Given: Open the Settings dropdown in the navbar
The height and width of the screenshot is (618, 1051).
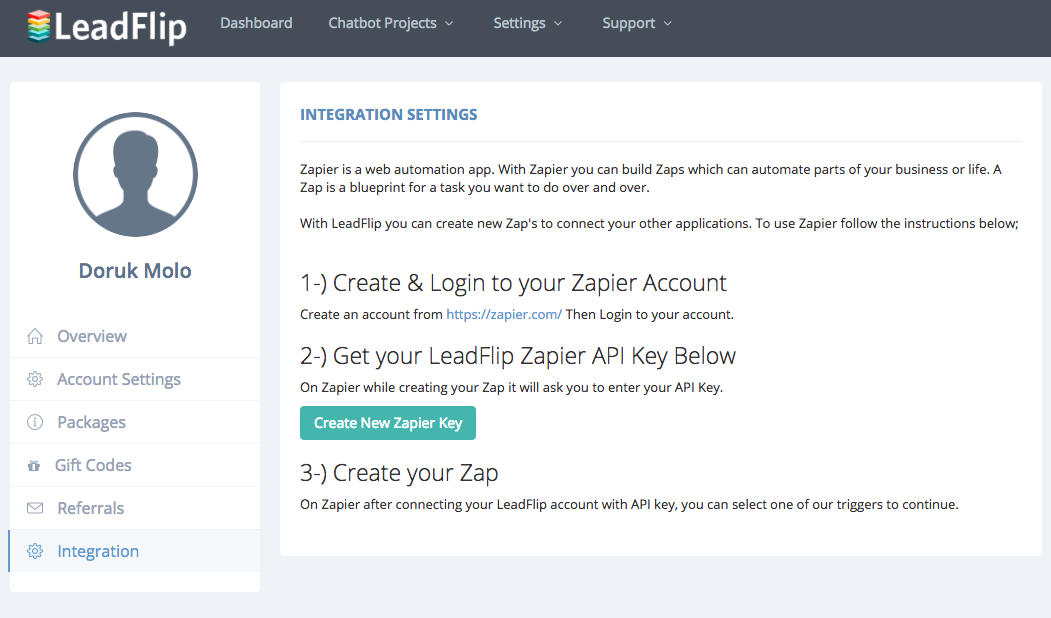Looking at the screenshot, I should pyautogui.click(x=520, y=22).
